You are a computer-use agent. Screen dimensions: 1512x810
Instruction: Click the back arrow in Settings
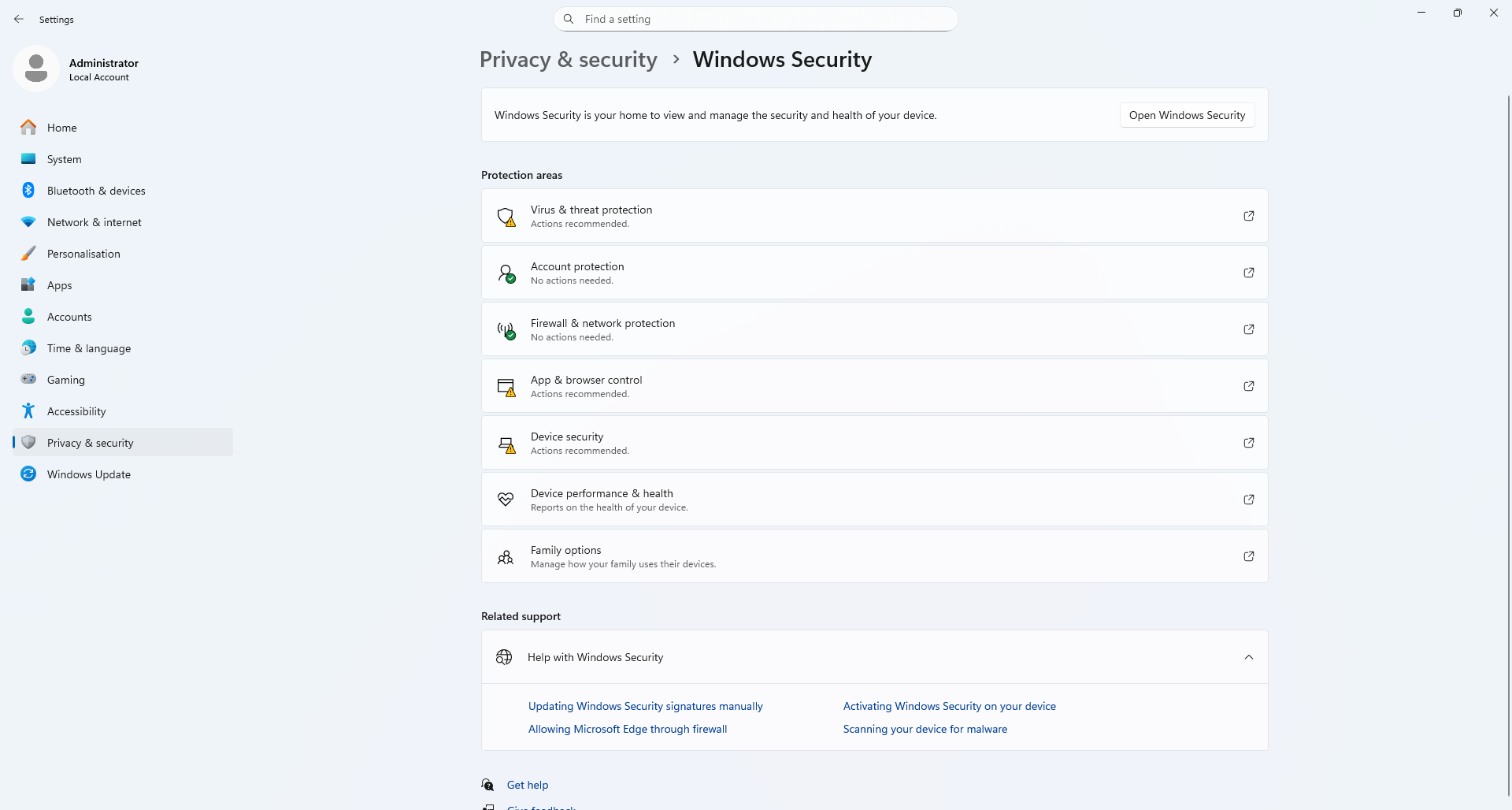(x=19, y=19)
